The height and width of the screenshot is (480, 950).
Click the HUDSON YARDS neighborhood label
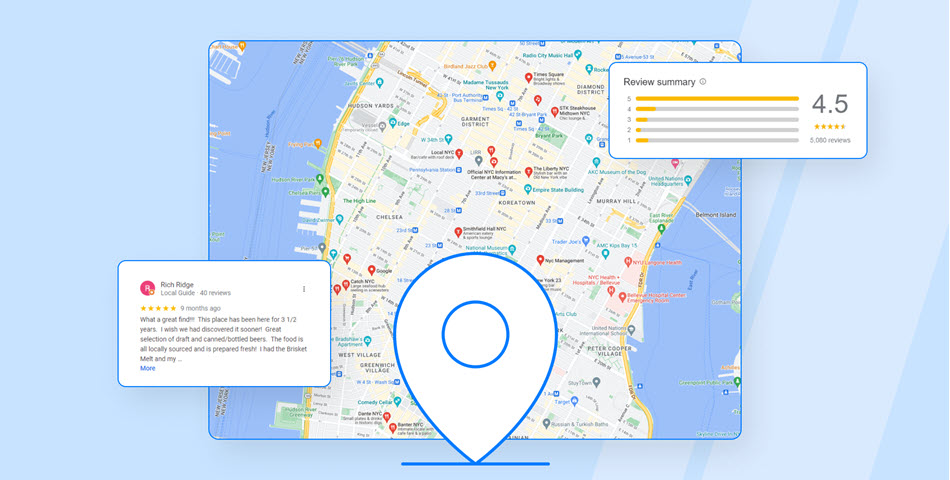pos(371,105)
